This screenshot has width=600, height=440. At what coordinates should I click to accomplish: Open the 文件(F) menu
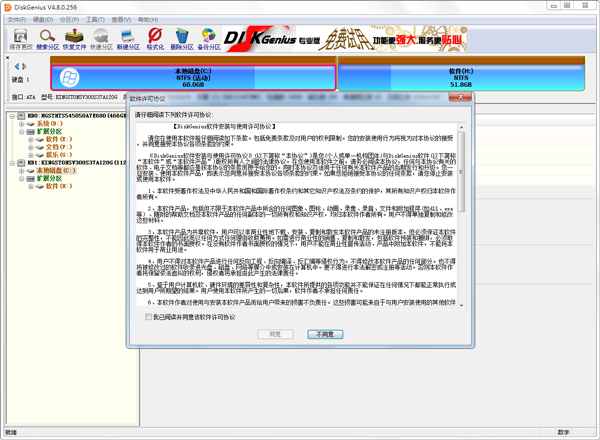click(17, 19)
